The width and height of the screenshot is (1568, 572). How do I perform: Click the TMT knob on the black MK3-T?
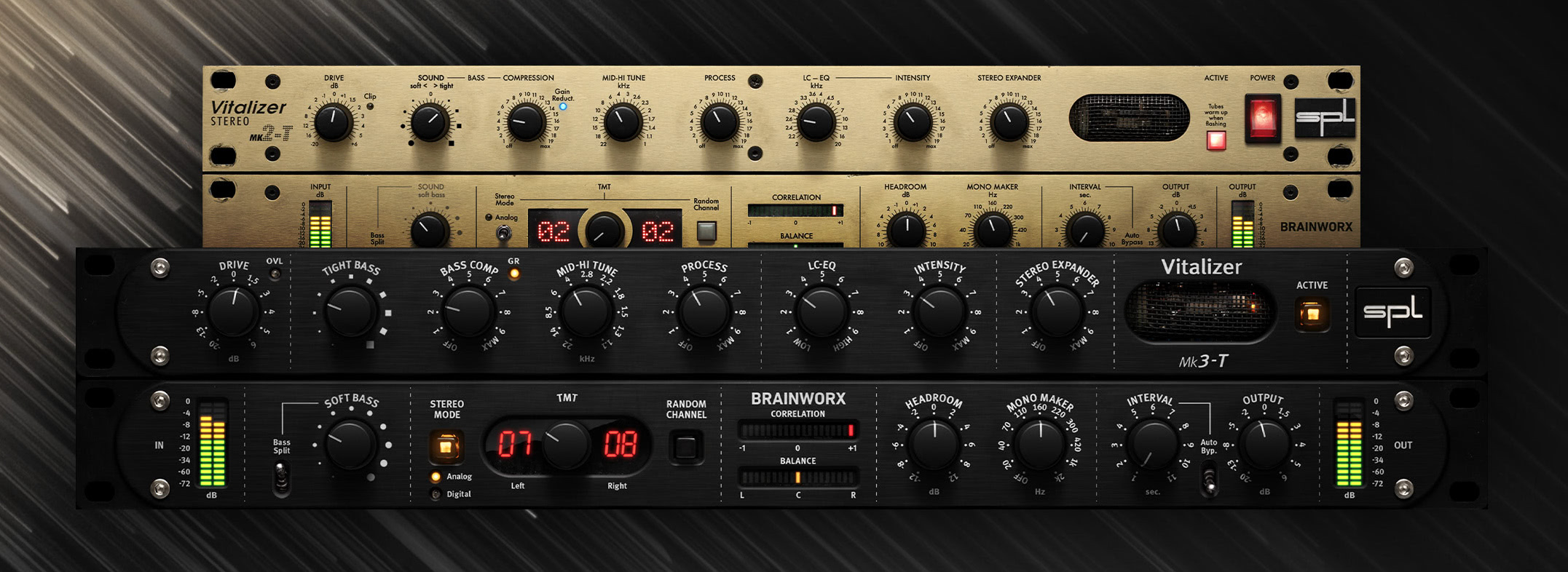click(x=566, y=445)
